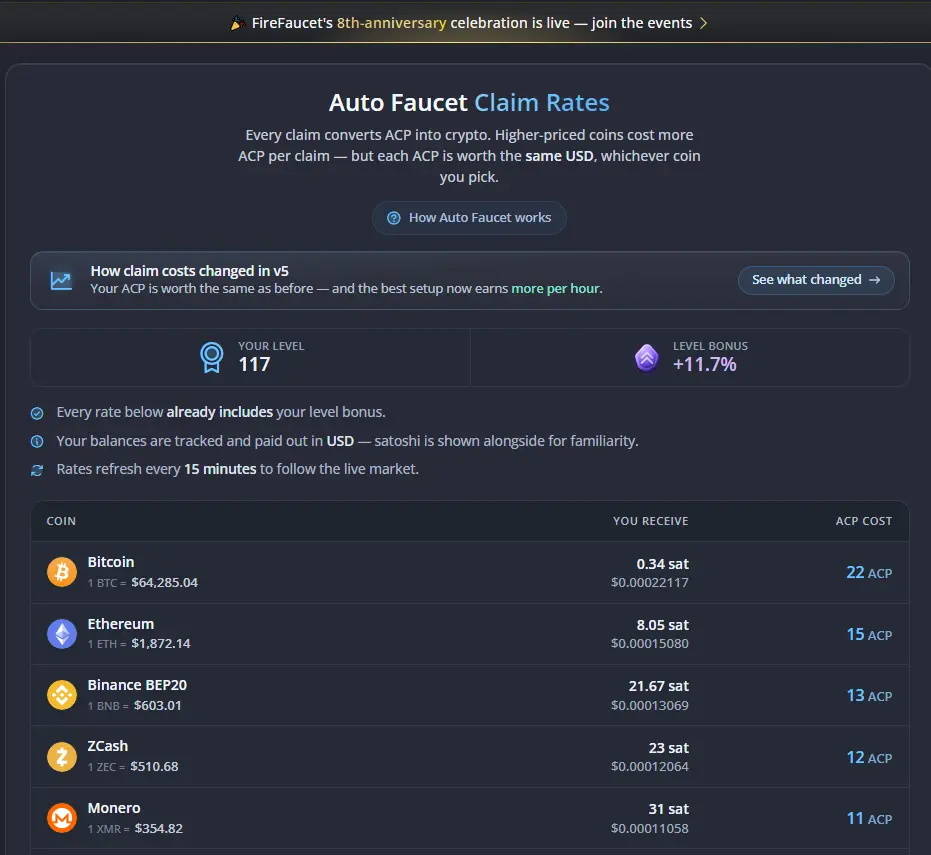
Task: Click the How claim costs changed in v5 title
Action: click(189, 271)
